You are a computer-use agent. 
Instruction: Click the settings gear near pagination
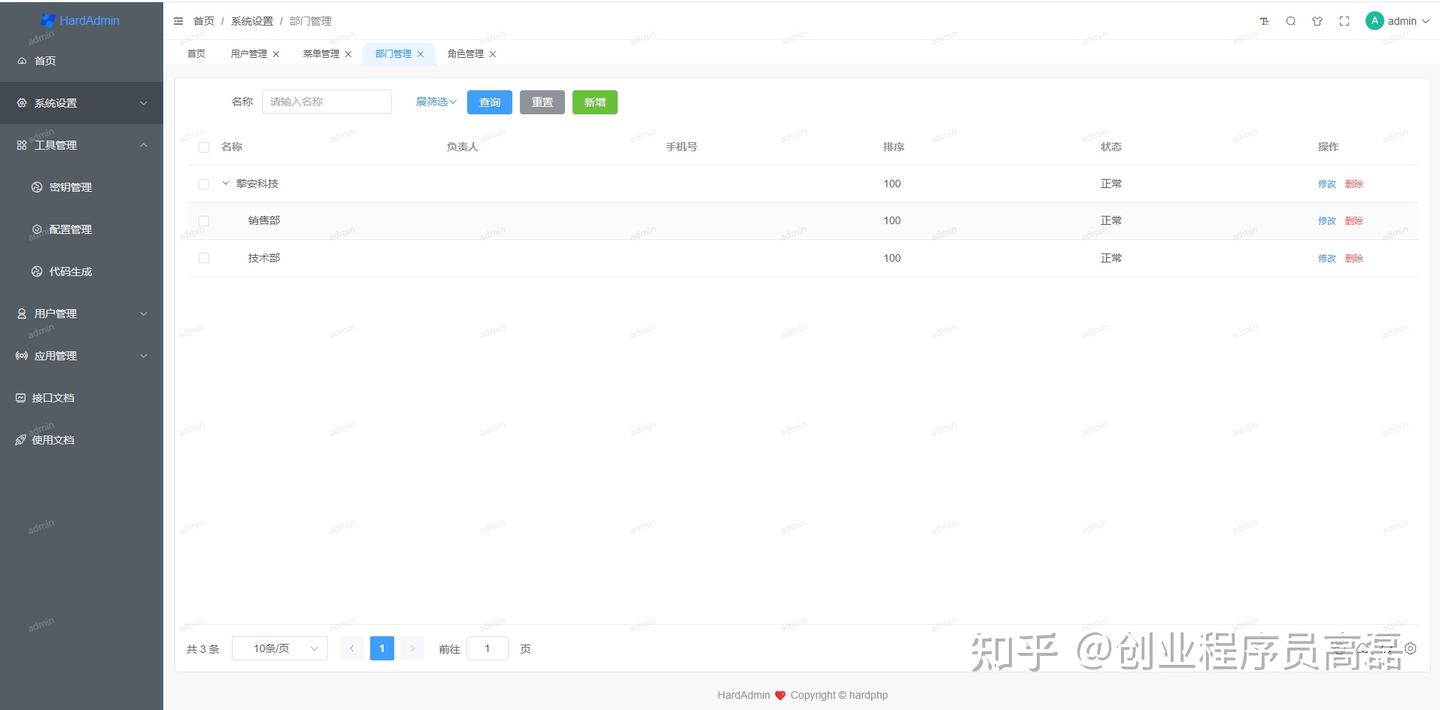tap(1411, 648)
